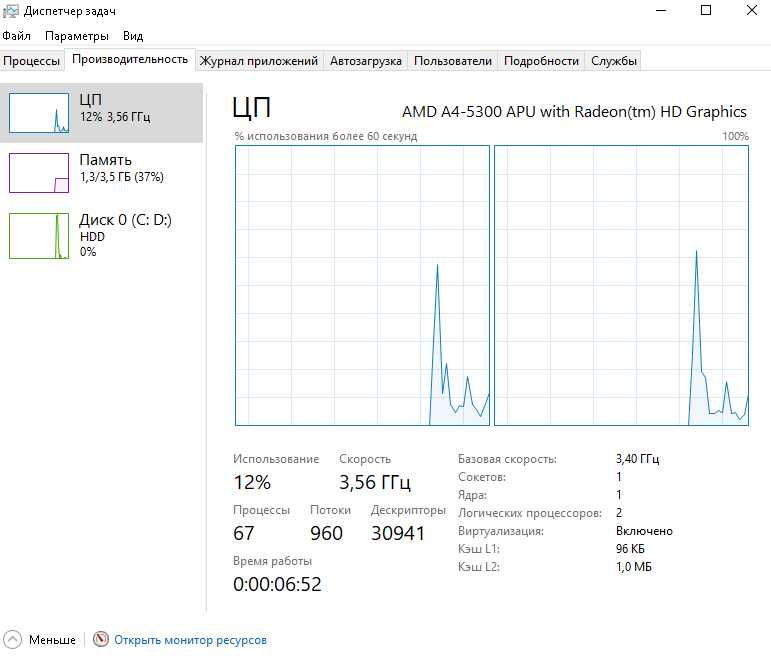Click the ЦП 12% 3,56 ГГц label
Viewport: 771px width, 662px height.
(115, 108)
